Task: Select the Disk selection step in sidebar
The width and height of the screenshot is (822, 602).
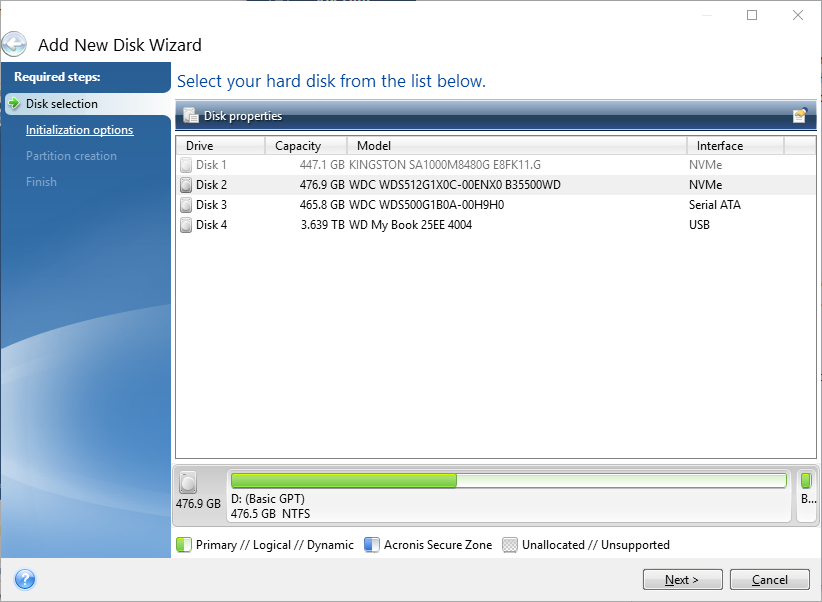Action: tap(62, 104)
